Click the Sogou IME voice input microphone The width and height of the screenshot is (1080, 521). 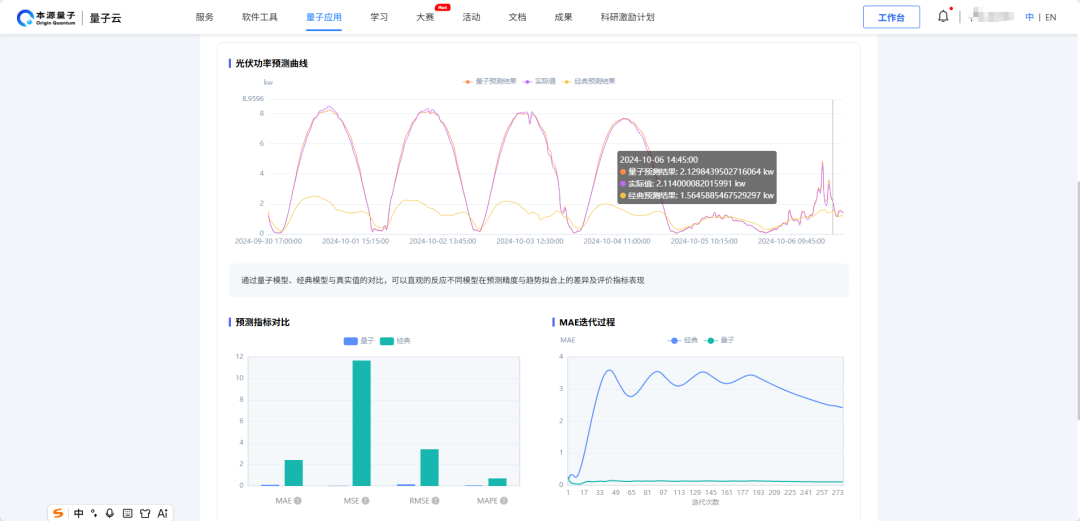tap(110, 513)
